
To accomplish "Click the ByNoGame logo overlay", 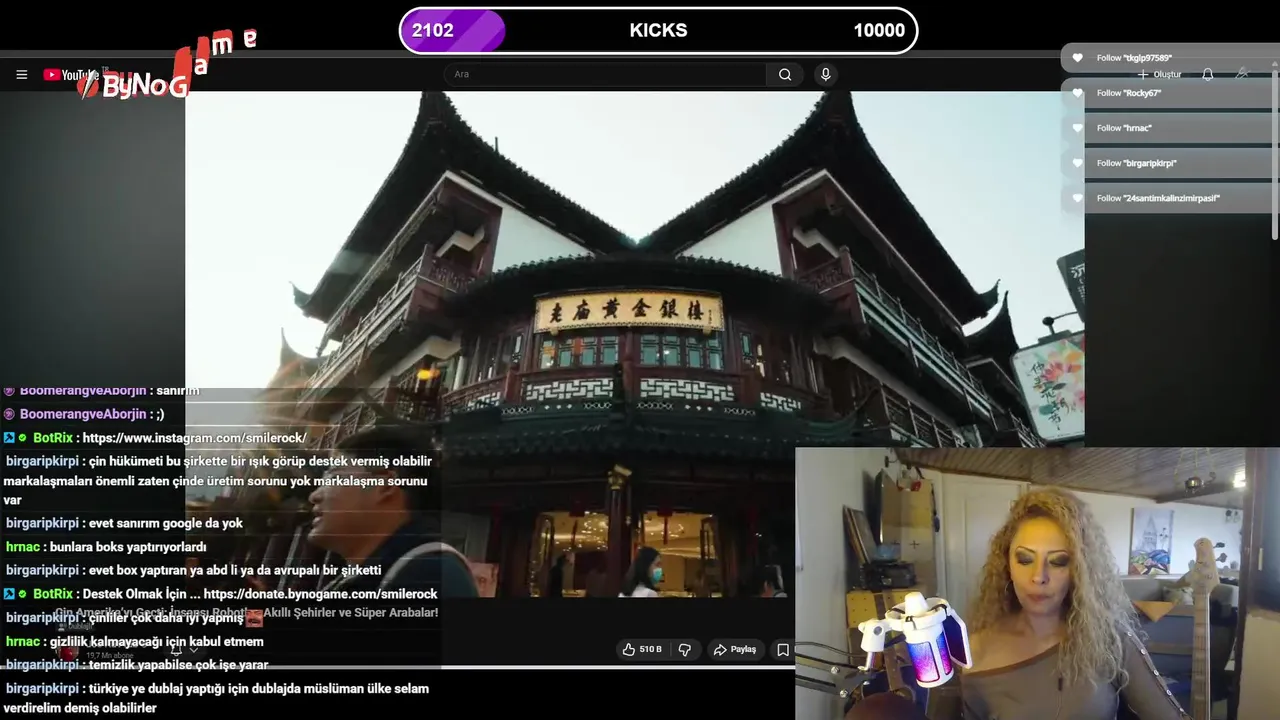I will (x=166, y=65).
